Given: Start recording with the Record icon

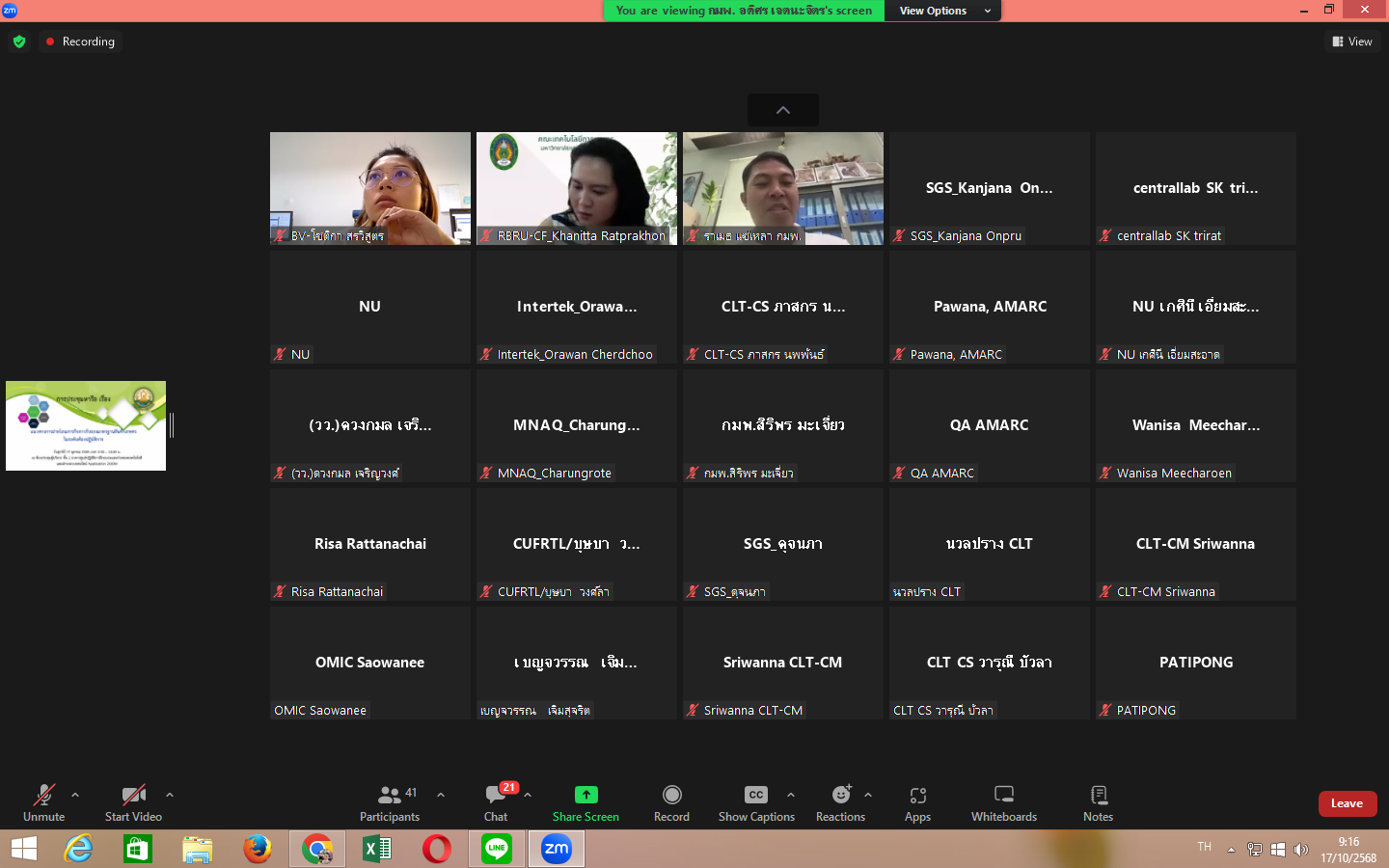Looking at the screenshot, I should (x=671, y=802).
